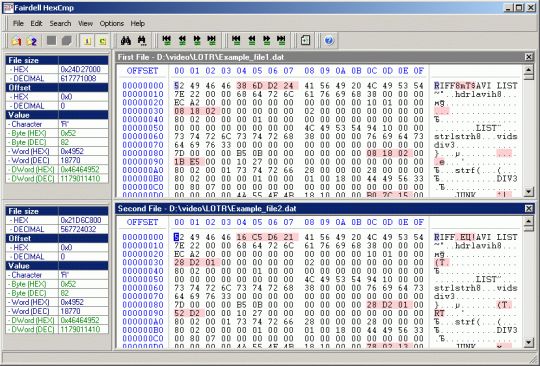Viewport: 540px width, 366px height.
Task: Jump to last item, green group near document icon
Action: point(281,41)
